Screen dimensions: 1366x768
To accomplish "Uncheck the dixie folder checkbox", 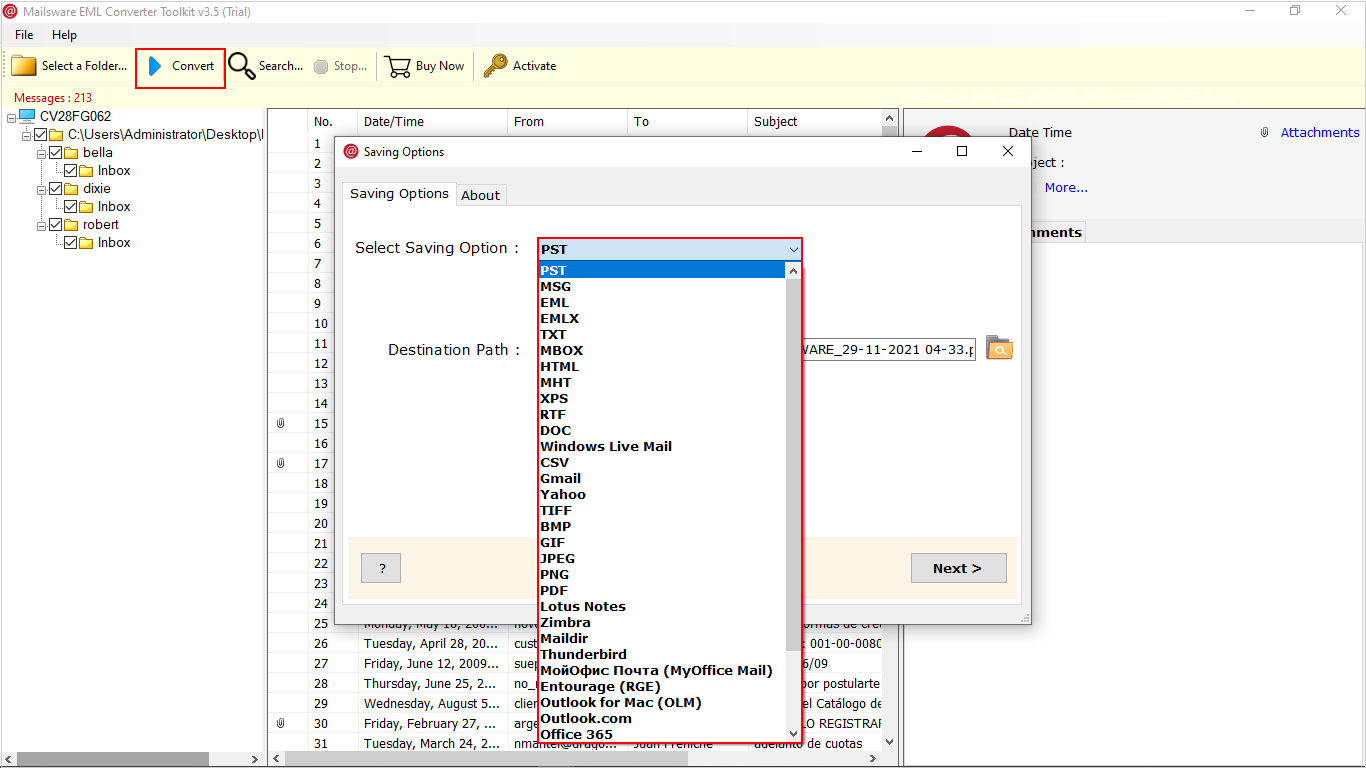I will (55, 189).
